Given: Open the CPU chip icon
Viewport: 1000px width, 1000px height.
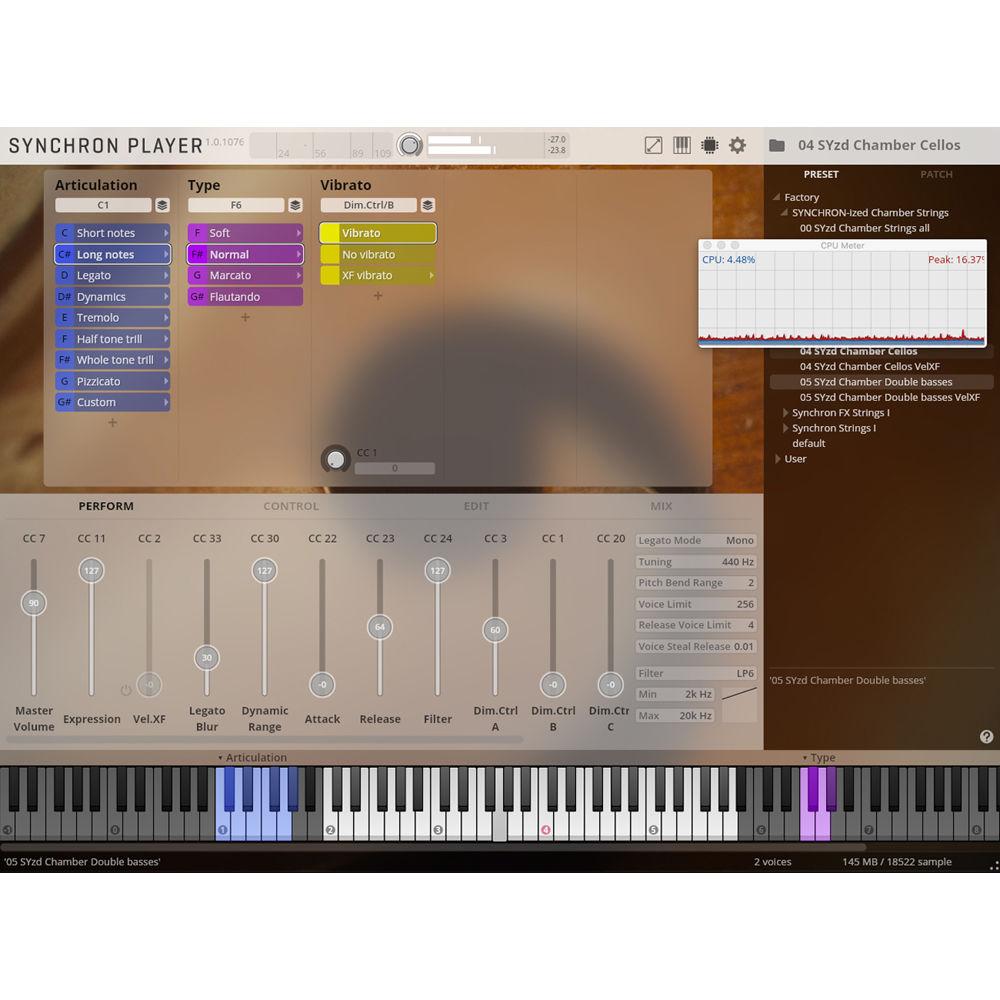Looking at the screenshot, I should (709, 145).
